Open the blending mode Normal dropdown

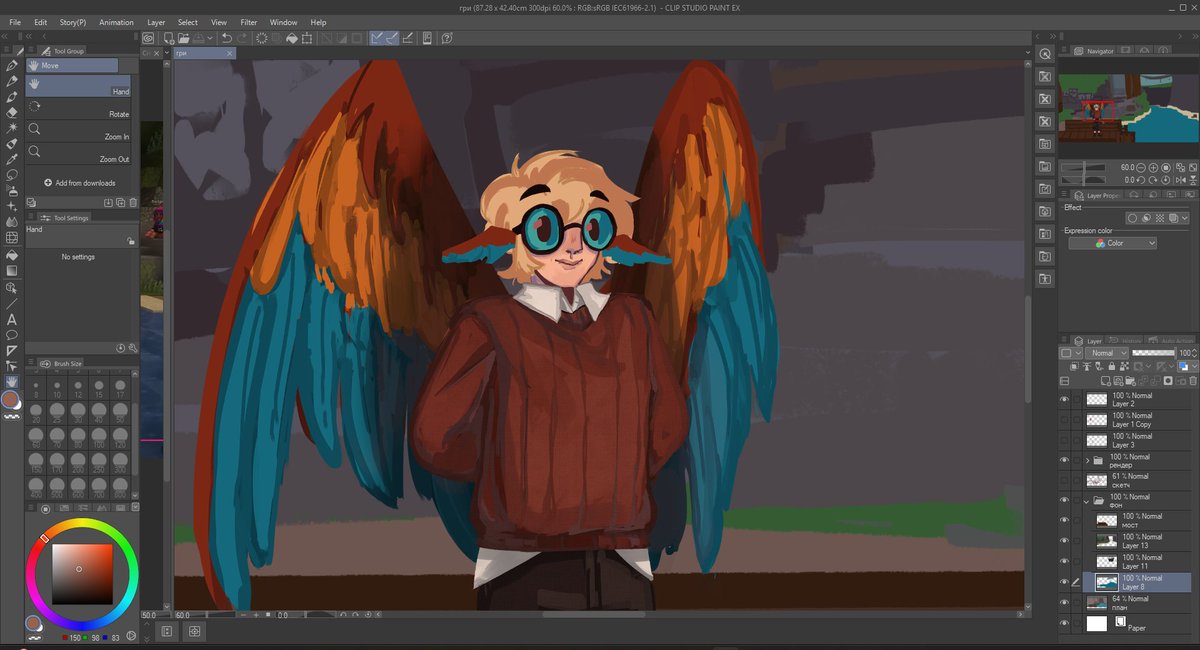(x=1108, y=353)
